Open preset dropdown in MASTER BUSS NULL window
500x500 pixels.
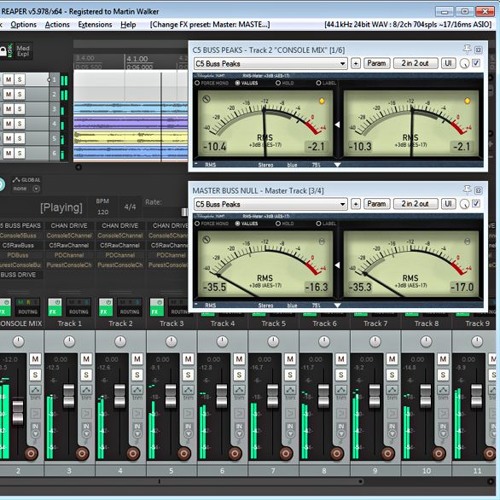(342, 204)
